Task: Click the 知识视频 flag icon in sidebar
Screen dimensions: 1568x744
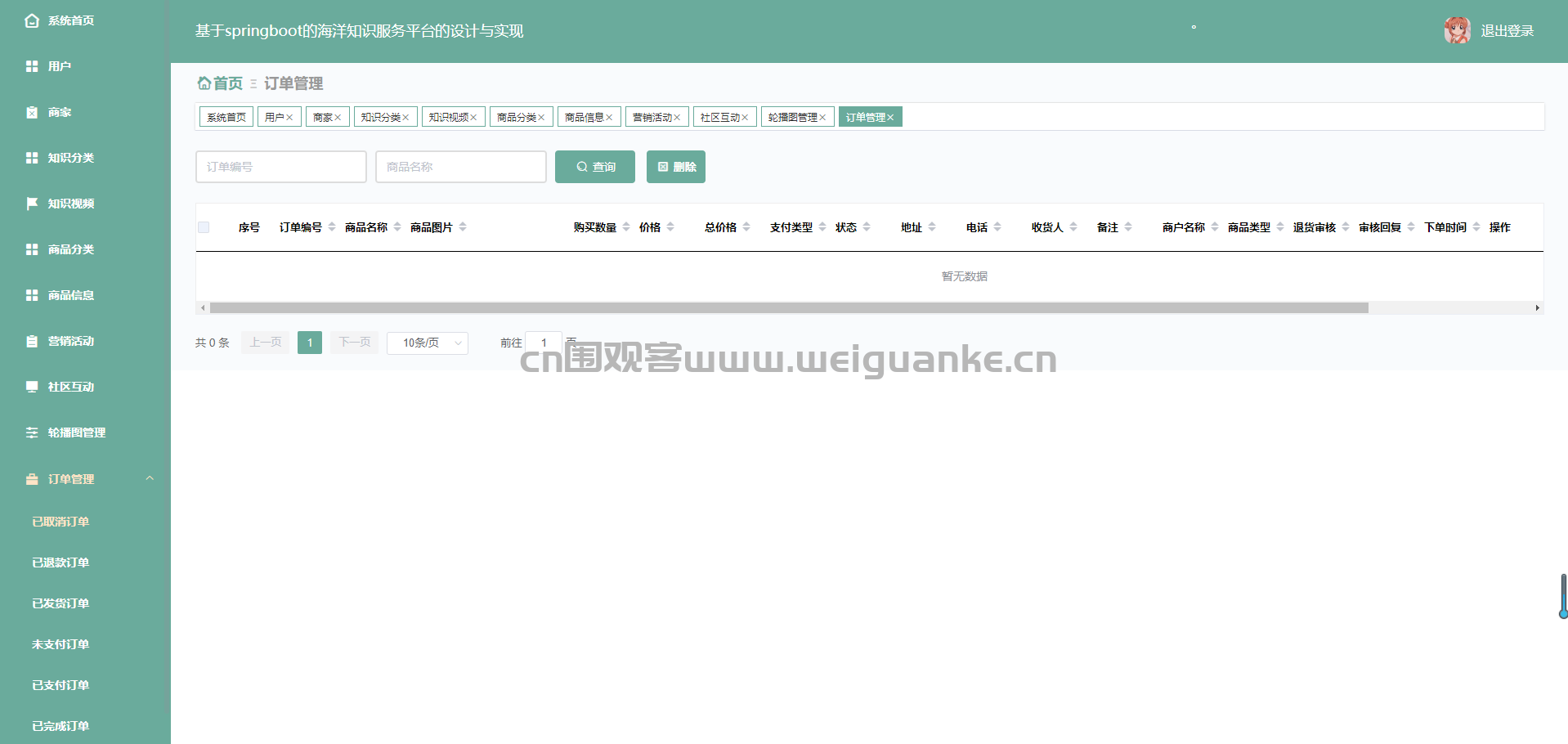Action: click(32, 204)
